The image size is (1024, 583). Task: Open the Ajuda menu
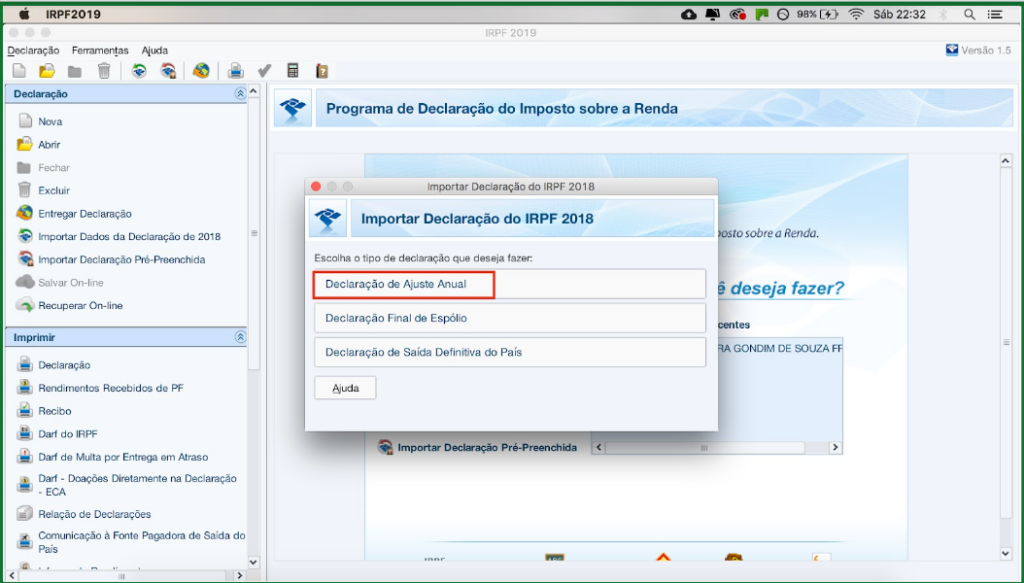[155, 50]
